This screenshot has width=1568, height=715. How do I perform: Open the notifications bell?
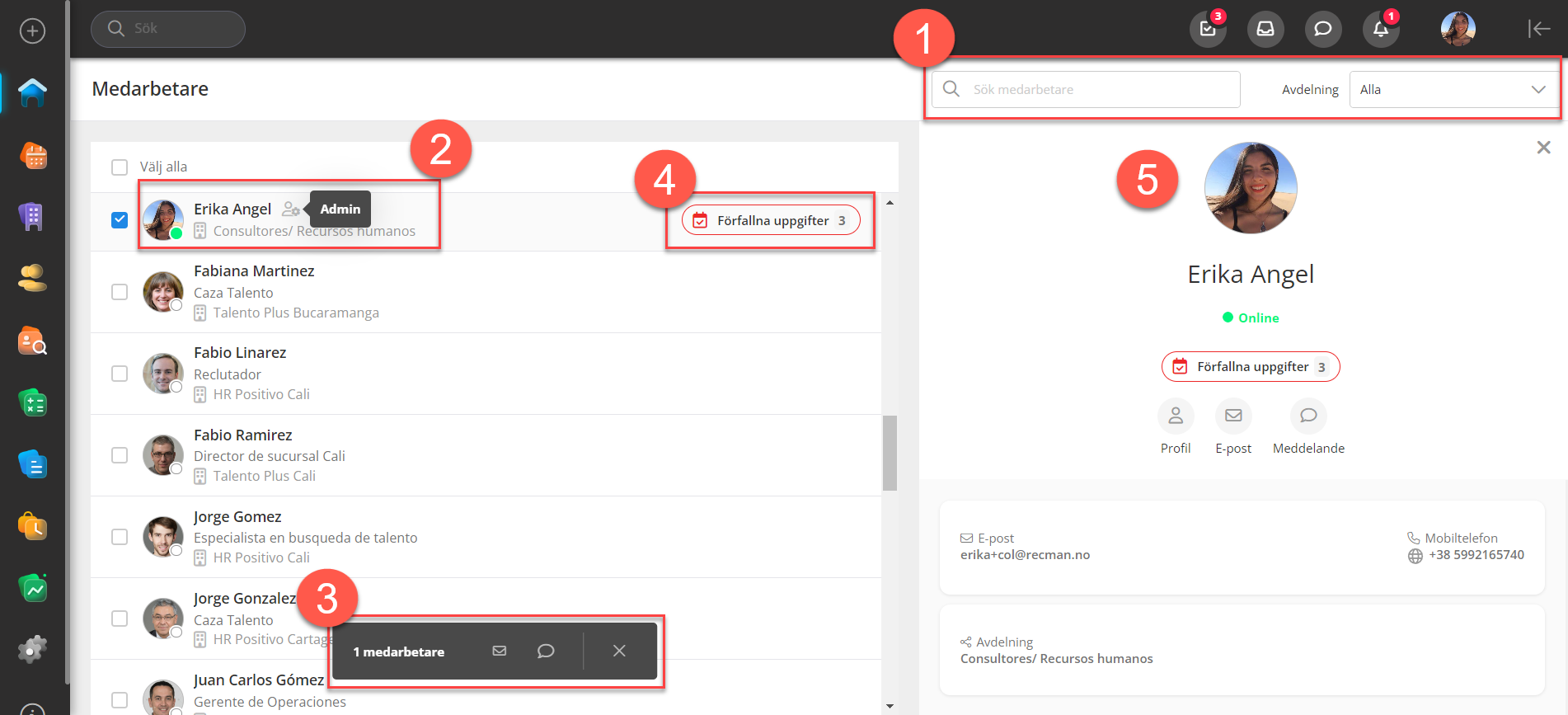pos(1381,30)
